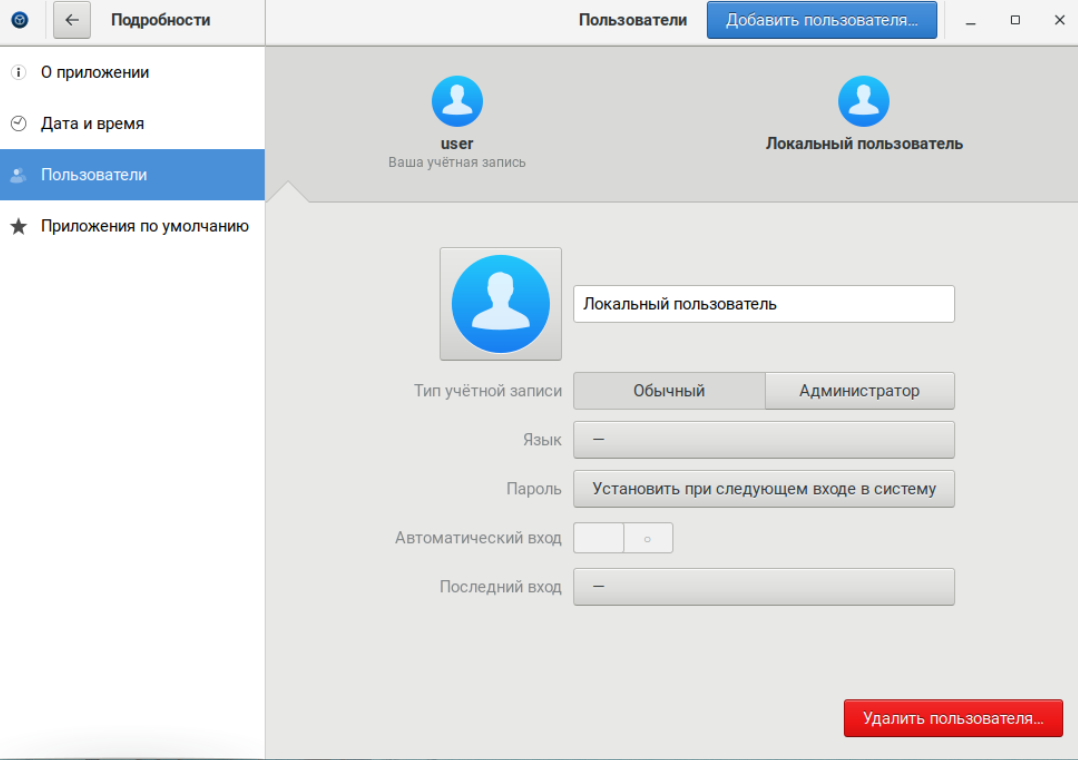This screenshot has width=1078, height=760.
Task: Click Добавить пользователя button
Action: click(x=821, y=20)
